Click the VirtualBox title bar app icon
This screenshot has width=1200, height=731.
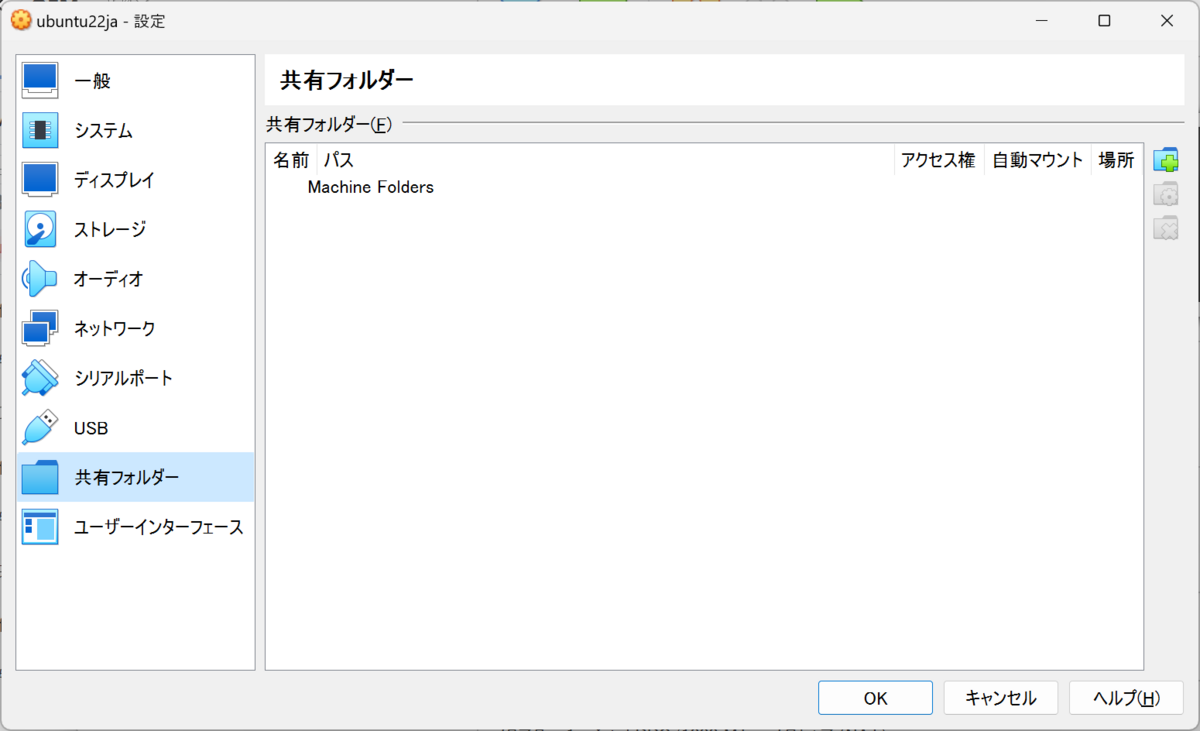point(20,20)
